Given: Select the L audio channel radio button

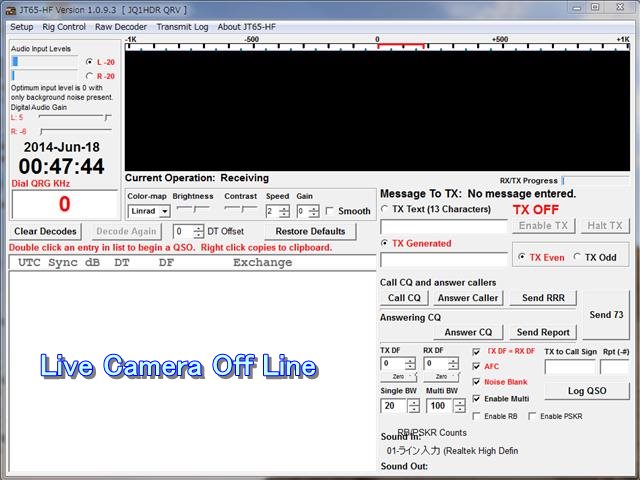Looking at the screenshot, I should pos(89,62).
